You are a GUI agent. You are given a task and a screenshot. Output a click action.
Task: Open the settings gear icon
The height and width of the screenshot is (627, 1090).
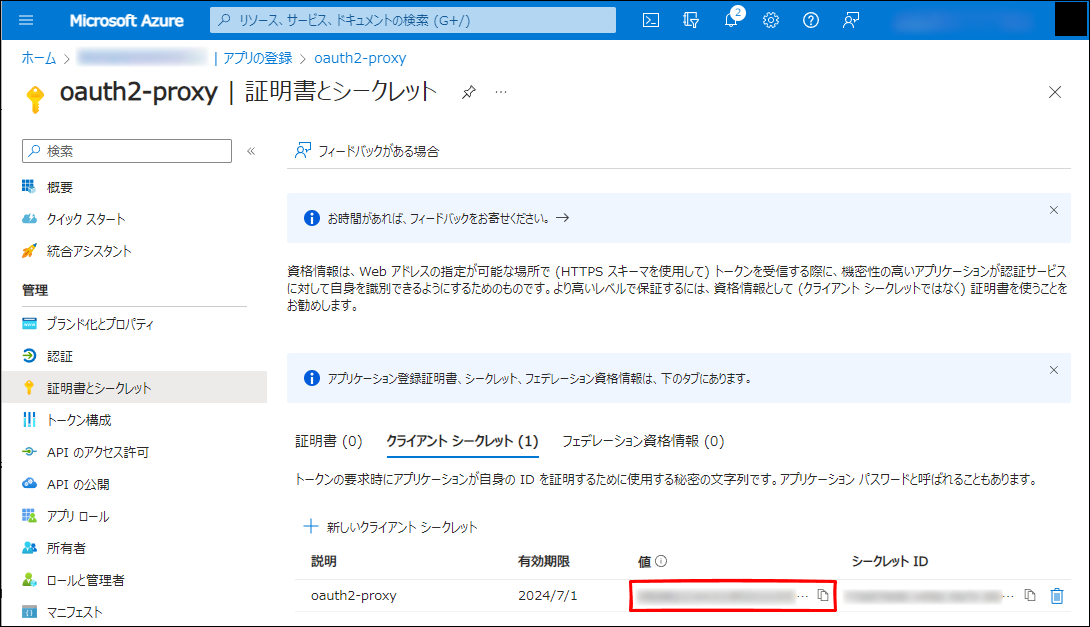pos(771,20)
